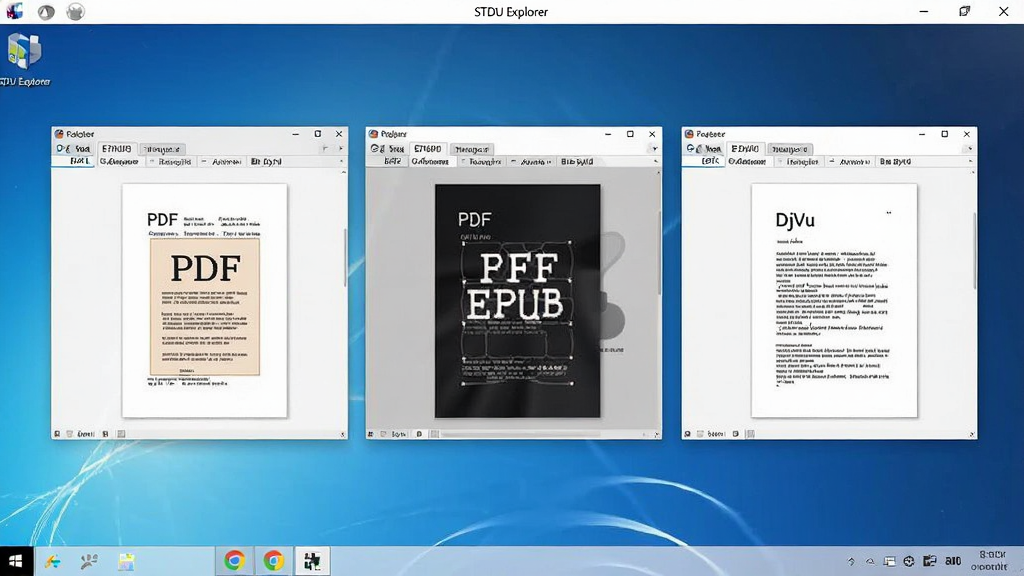Open the yellow notepad icon in the taskbar
This screenshot has width=1024, height=576.
pos(126,562)
